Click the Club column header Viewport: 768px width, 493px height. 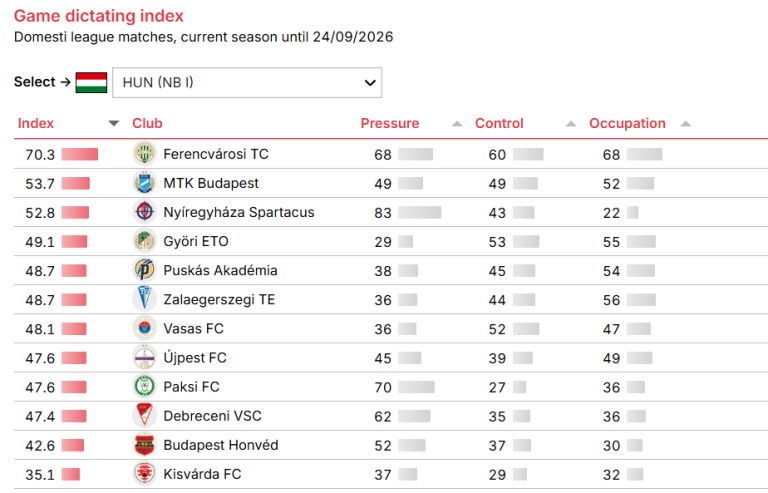tap(147, 123)
